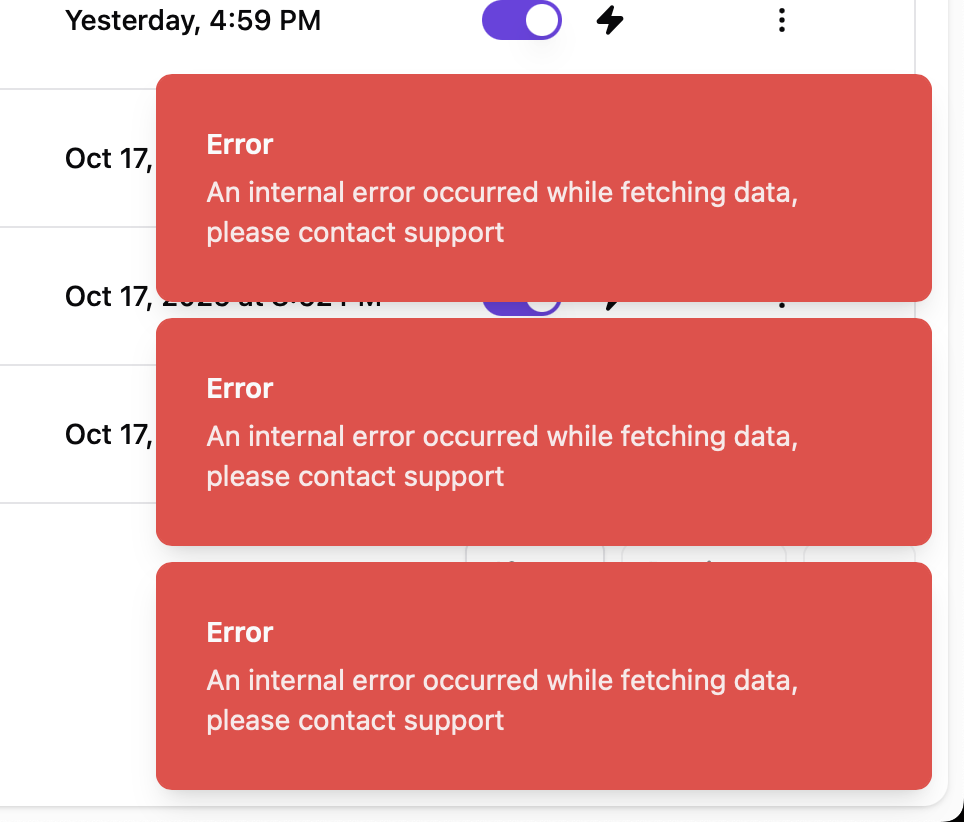Select the half-covered "Oct 17" timestamp ending in PM

pyautogui.click(x=107, y=296)
